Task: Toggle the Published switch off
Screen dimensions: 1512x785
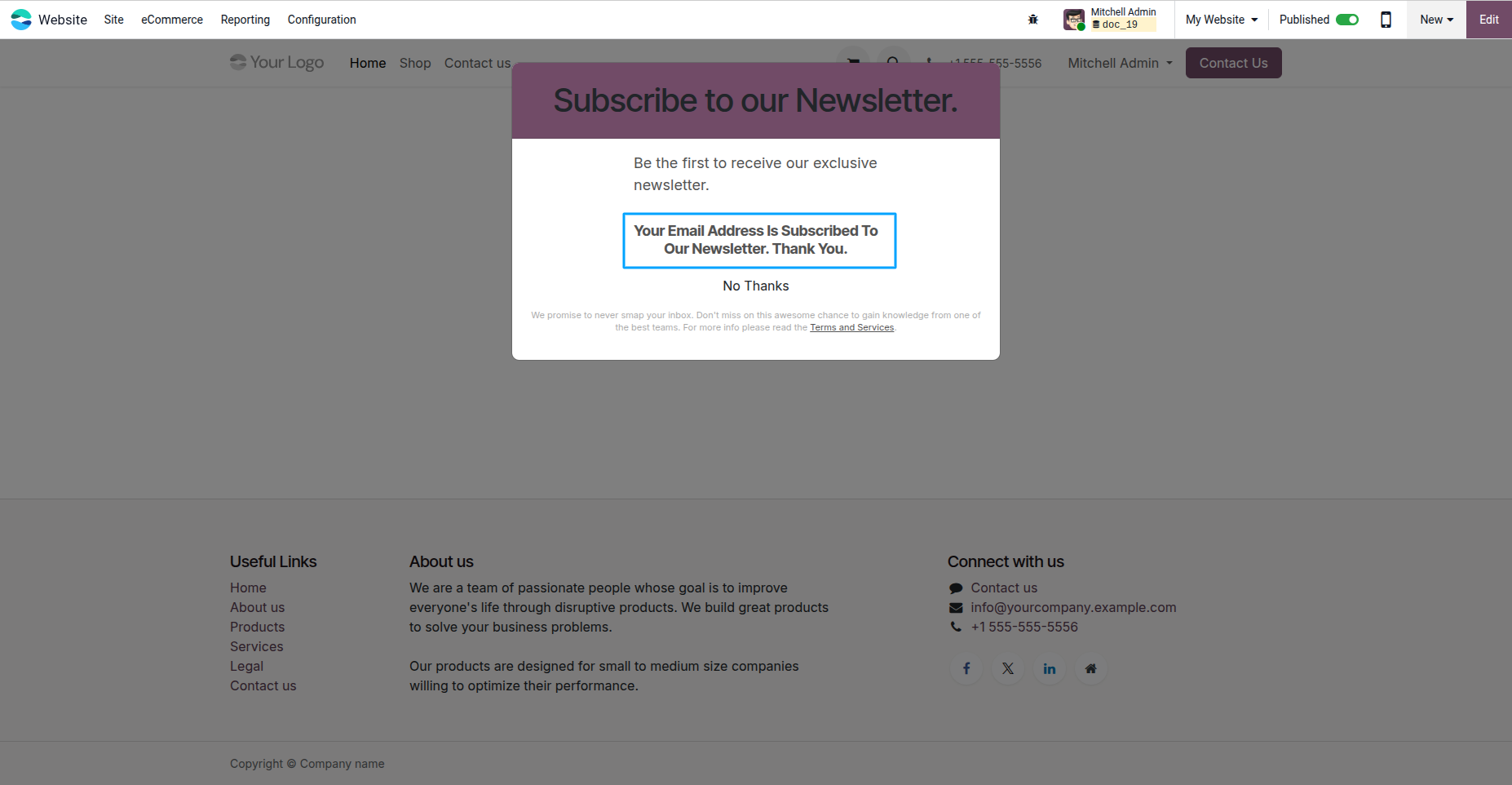Action: point(1347,20)
